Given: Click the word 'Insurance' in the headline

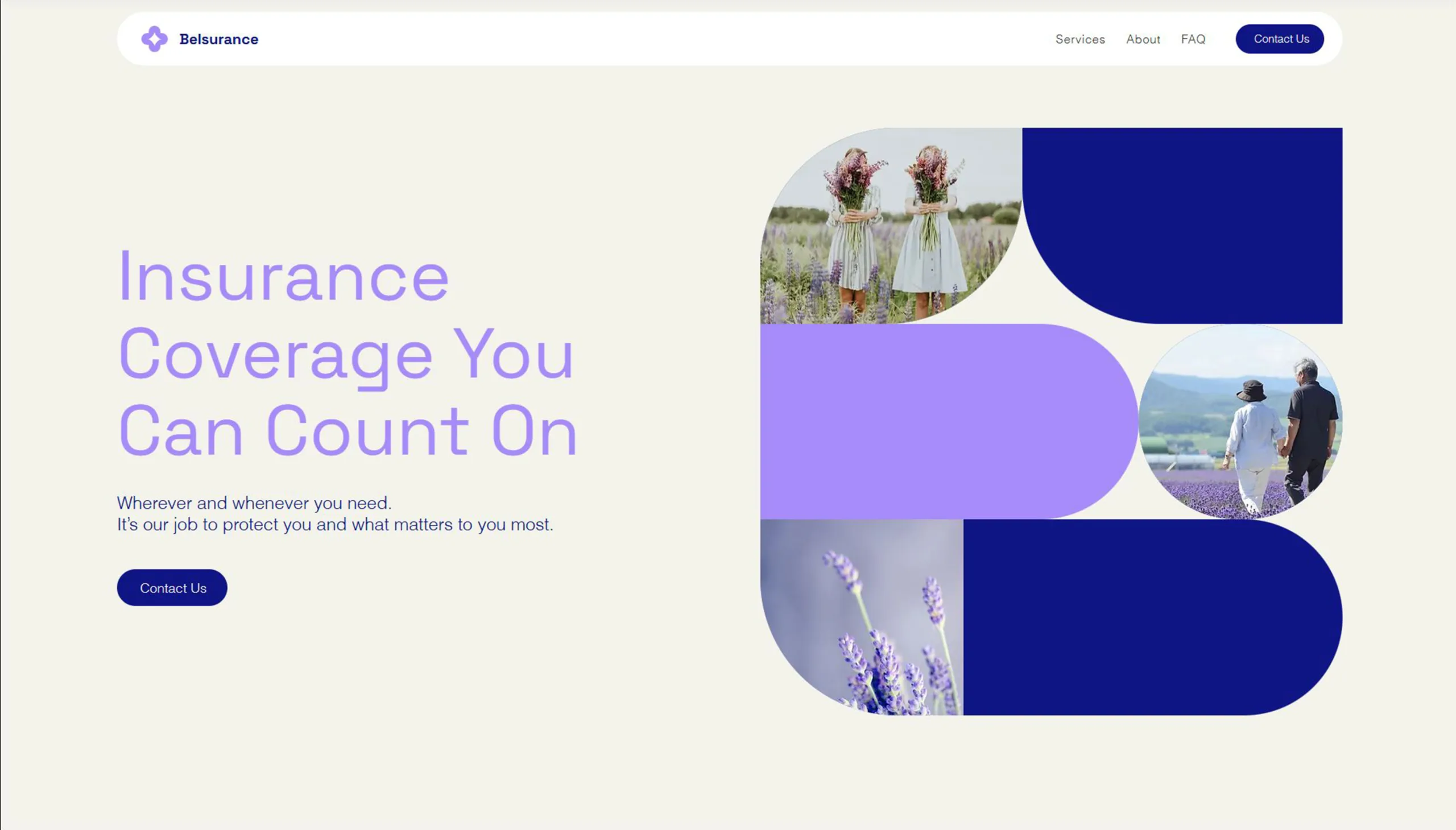Looking at the screenshot, I should point(284,276).
